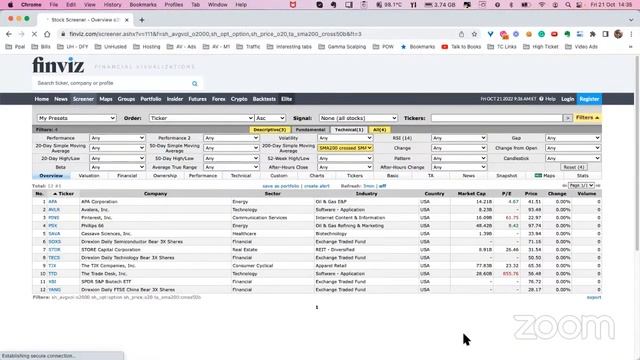
Task: Stop loading the page in Chrome
Action: point(34,34)
